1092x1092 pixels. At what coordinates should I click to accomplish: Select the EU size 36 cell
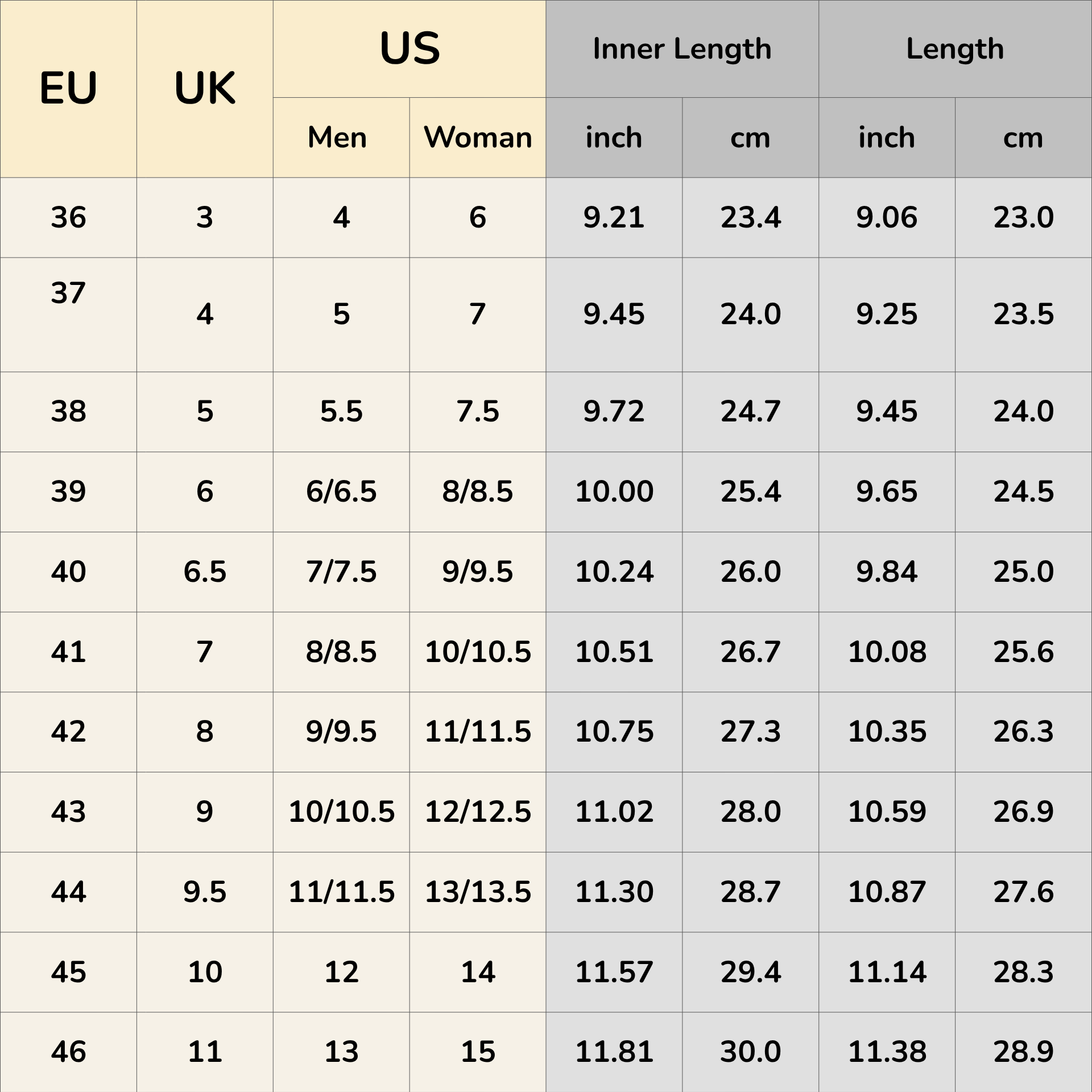coord(68,217)
